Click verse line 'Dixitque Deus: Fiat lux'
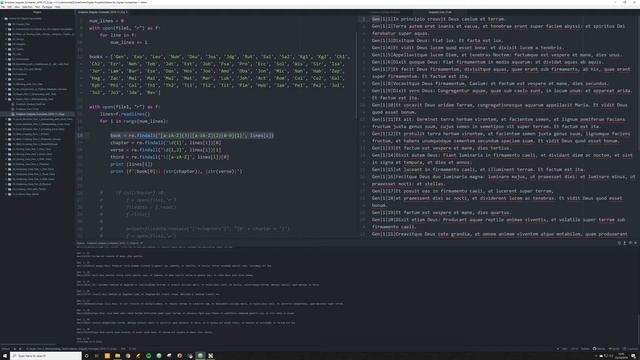Viewport: 640px width, 360px height. click(x=437, y=40)
